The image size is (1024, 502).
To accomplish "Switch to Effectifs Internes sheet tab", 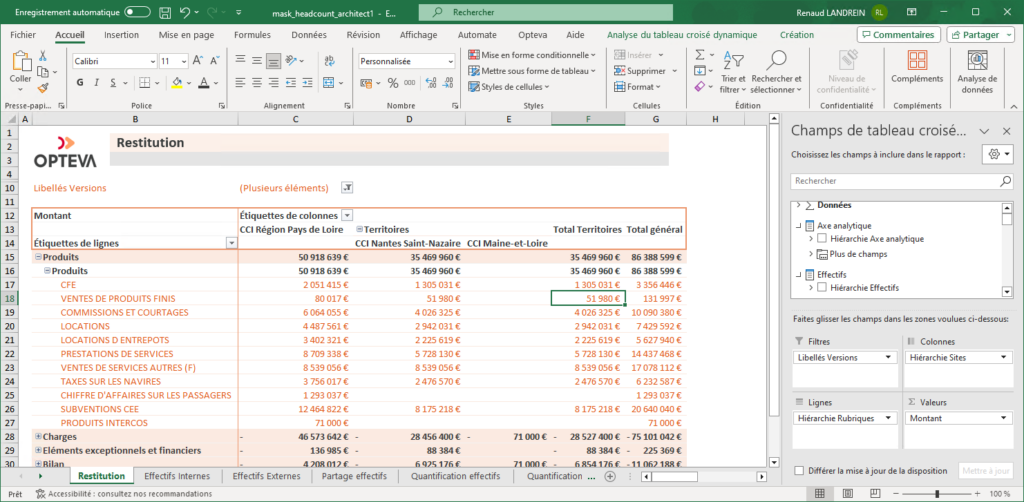I will point(177,477).
